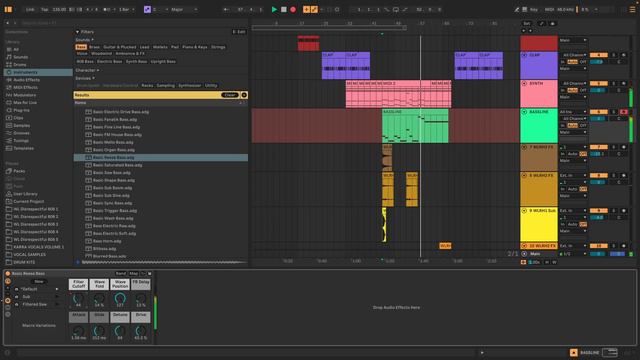Toggle the Automation Arm icon

point(314,9)
